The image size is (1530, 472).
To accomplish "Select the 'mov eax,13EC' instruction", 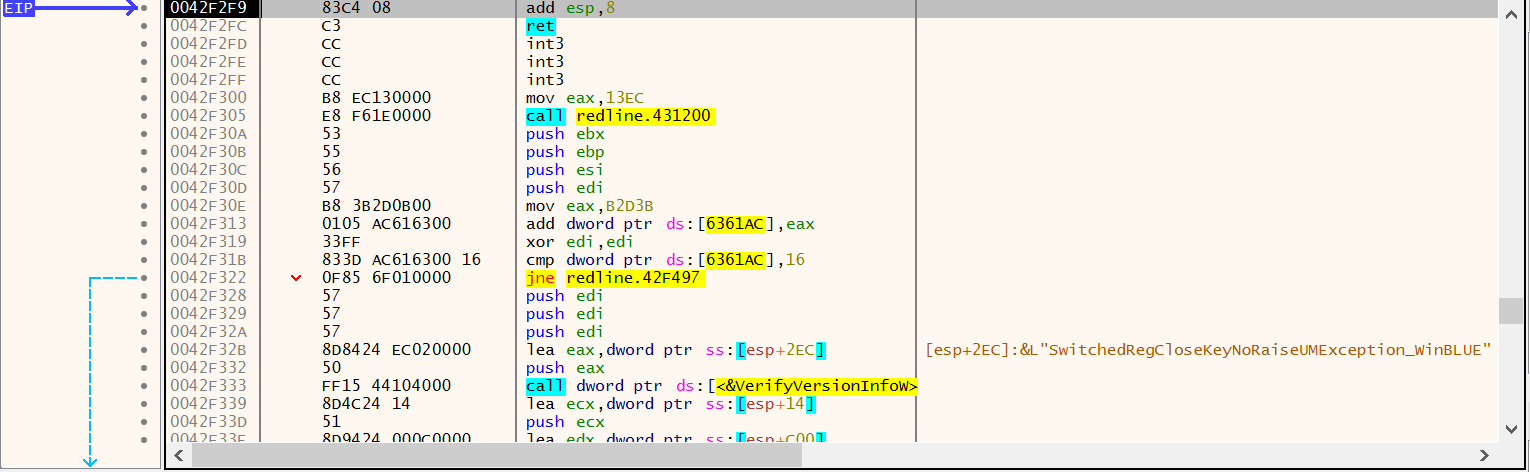I will [585, 98].
